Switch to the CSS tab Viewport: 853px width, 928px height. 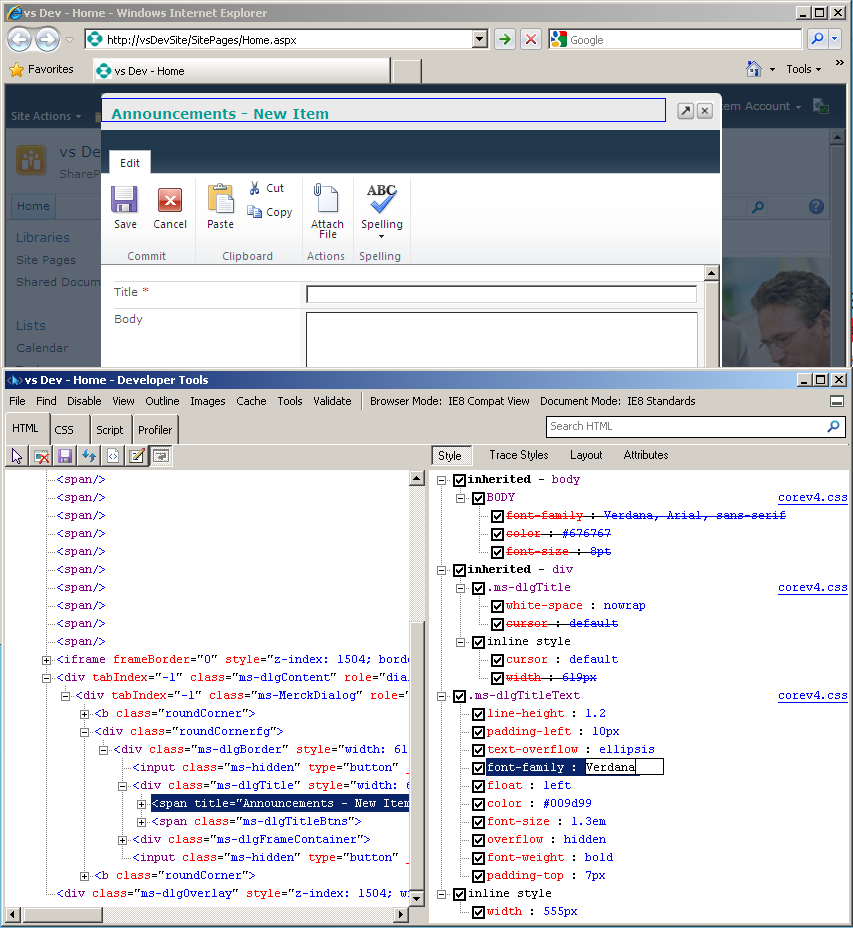[64, 430]
